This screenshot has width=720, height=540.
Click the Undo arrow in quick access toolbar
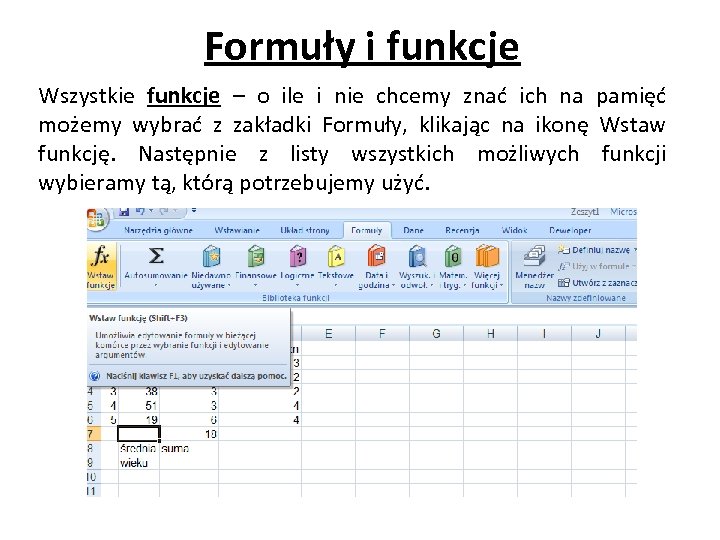pos(140,211)
